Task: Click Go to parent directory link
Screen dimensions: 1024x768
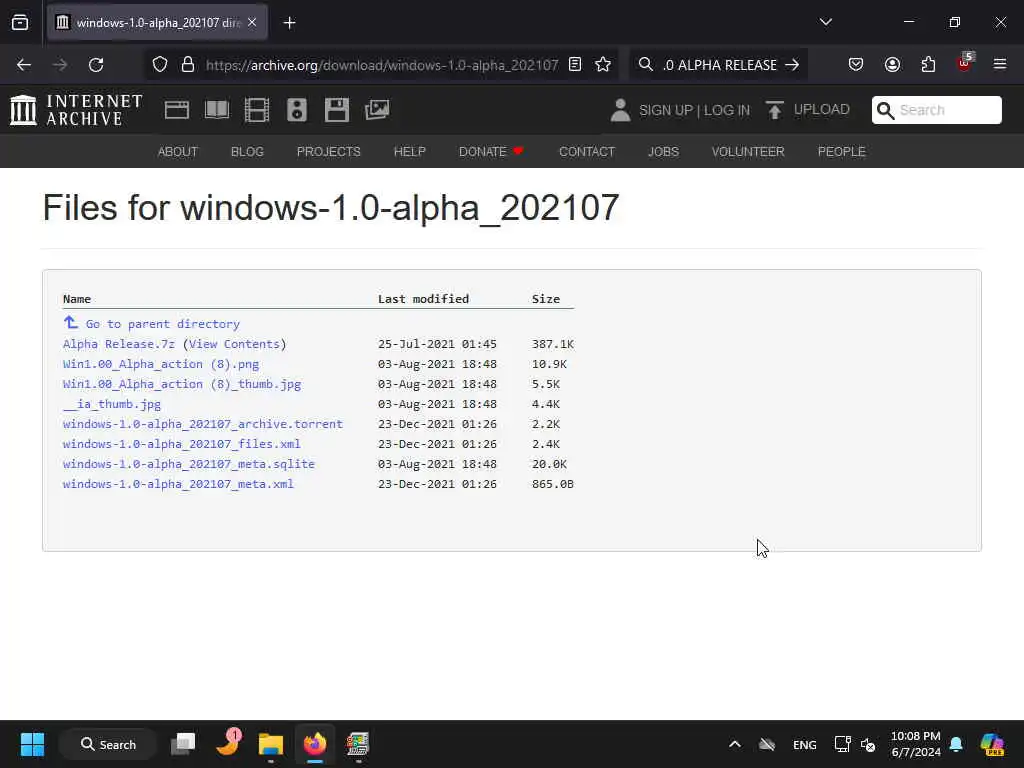Action: click(163, 324)
